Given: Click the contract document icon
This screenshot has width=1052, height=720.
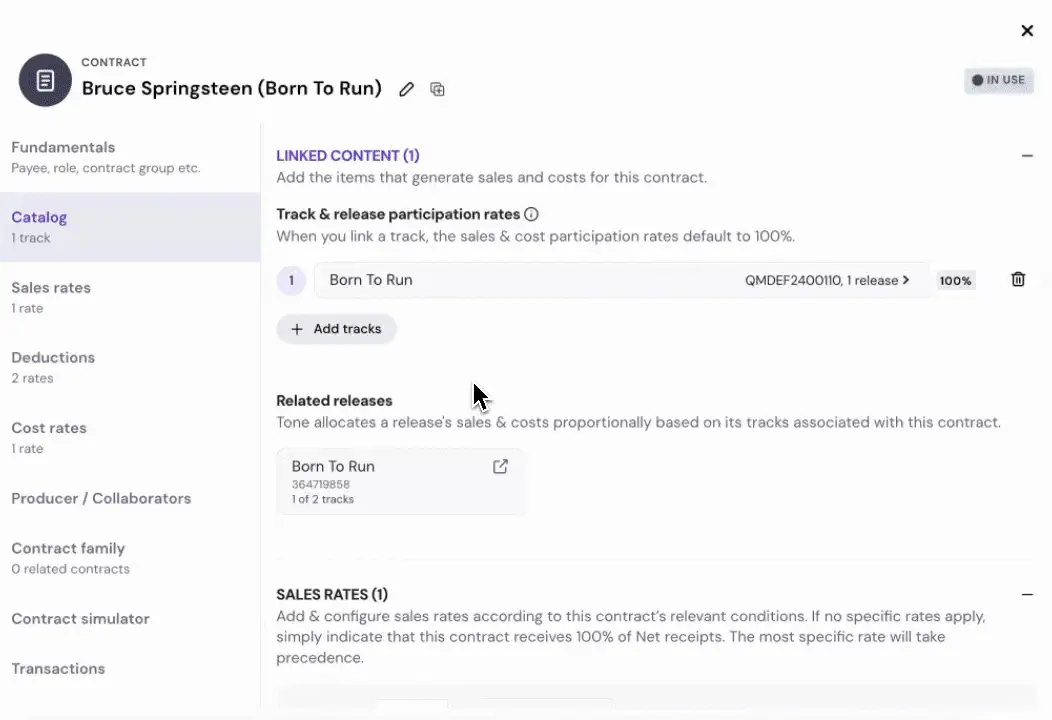Looking at the screenshot, I should point(45,81).
